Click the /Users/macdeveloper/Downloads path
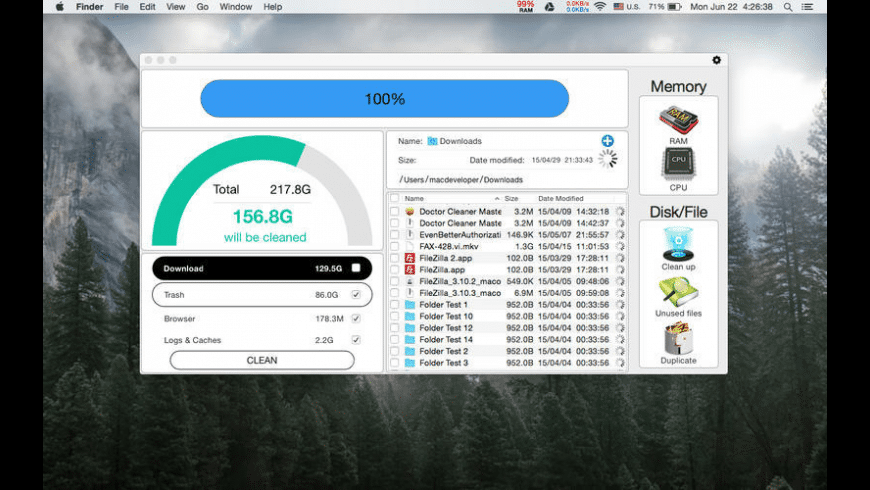 461,180
